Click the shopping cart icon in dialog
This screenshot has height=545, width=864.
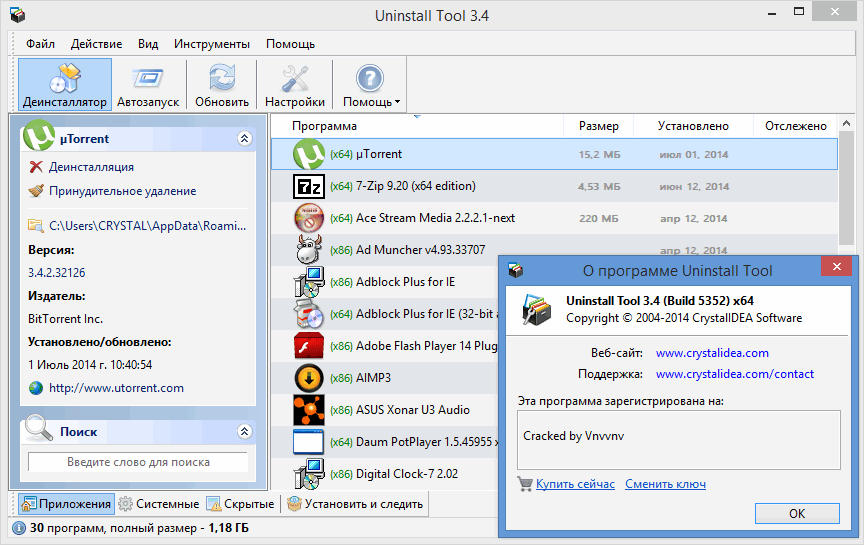(x=525, y=484)
